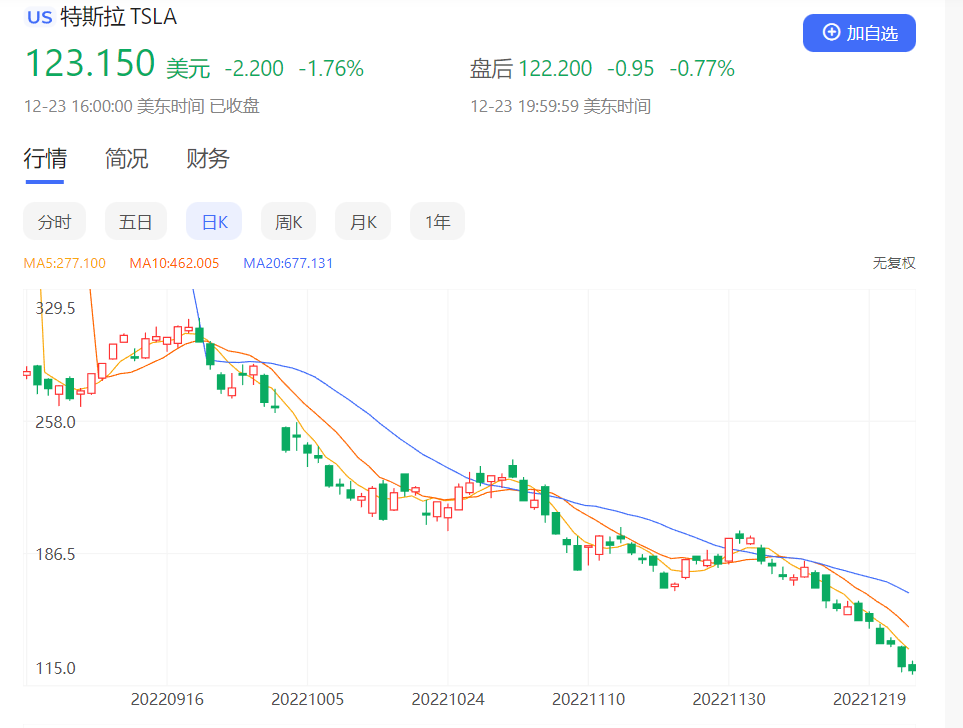This screenshot has width=963, height=728.
Task: Show the 周K weekly chart
Action: coord(288,222)
